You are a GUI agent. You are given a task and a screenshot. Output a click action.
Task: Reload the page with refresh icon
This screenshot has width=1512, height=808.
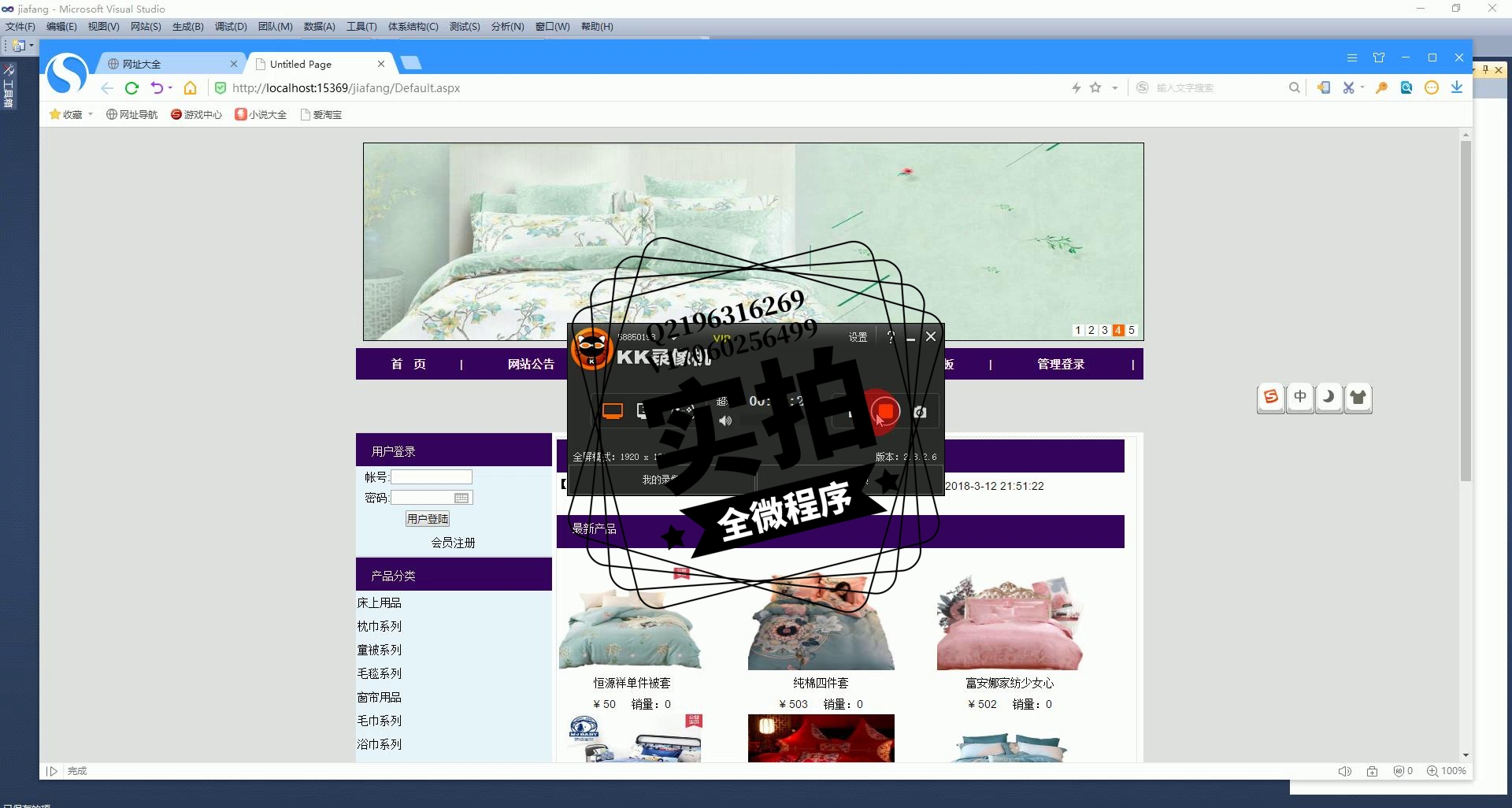point(132,88)
